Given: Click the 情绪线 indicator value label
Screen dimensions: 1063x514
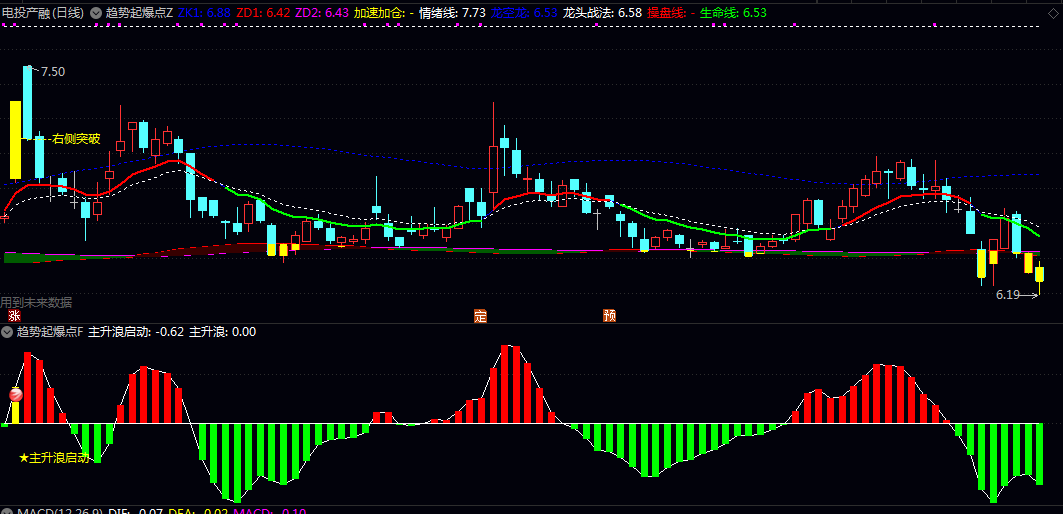Looking at the screenshot, I should pyautogui.click(x=452, y=12).
